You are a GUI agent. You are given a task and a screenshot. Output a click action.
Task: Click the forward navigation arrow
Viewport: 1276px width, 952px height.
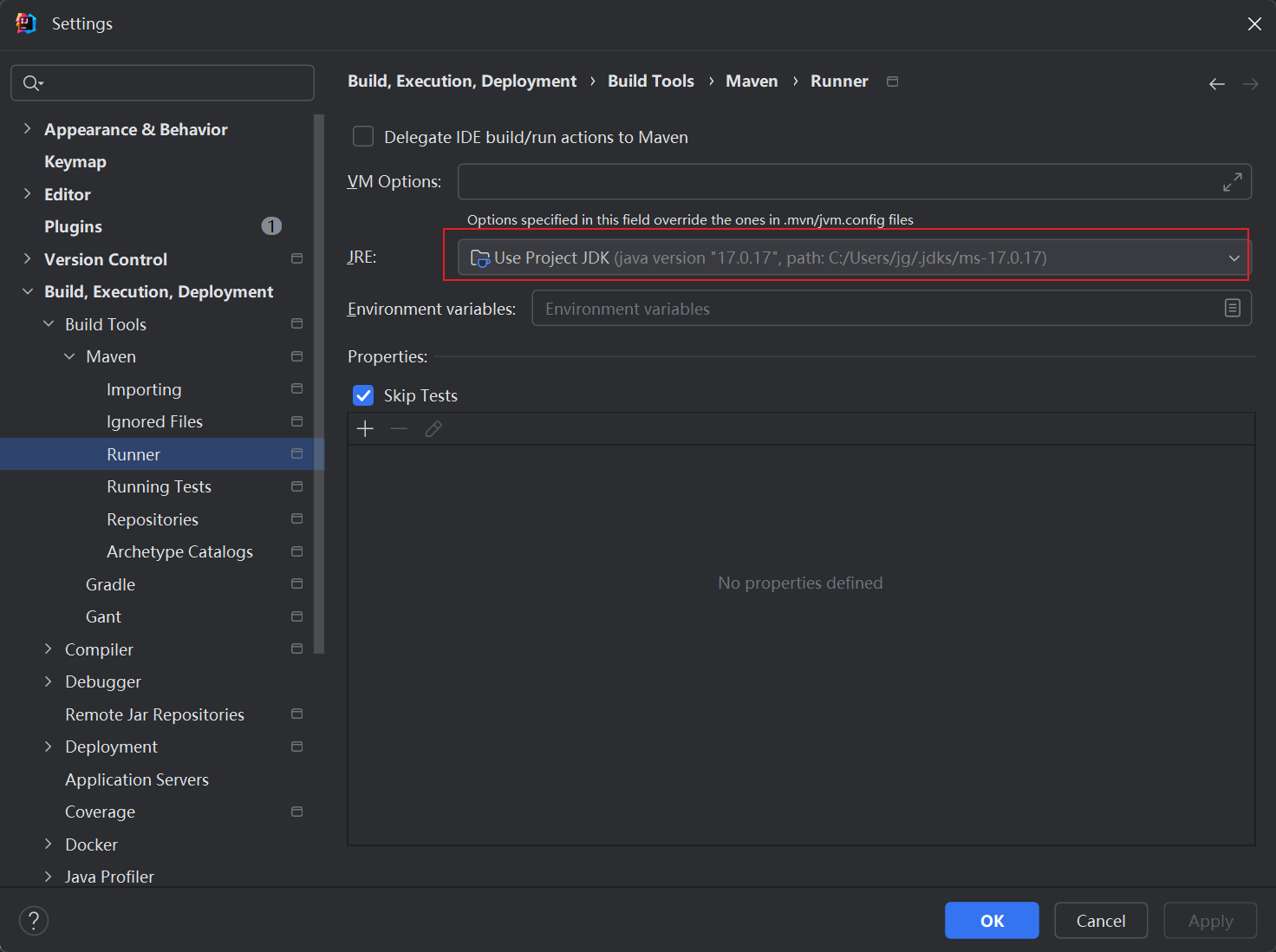(x=1250, y=84)
